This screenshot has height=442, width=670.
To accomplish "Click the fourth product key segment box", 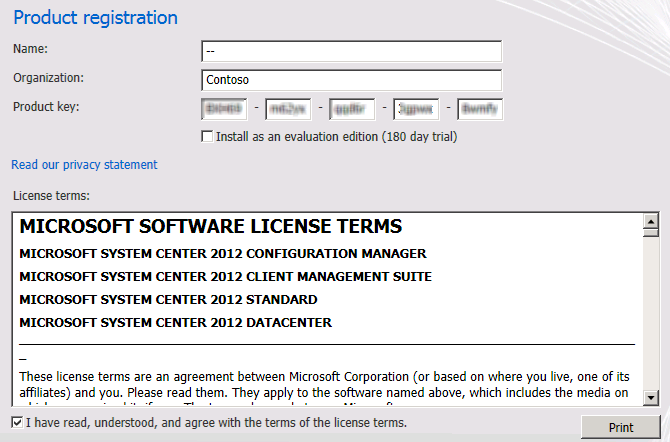I will 412,107.
